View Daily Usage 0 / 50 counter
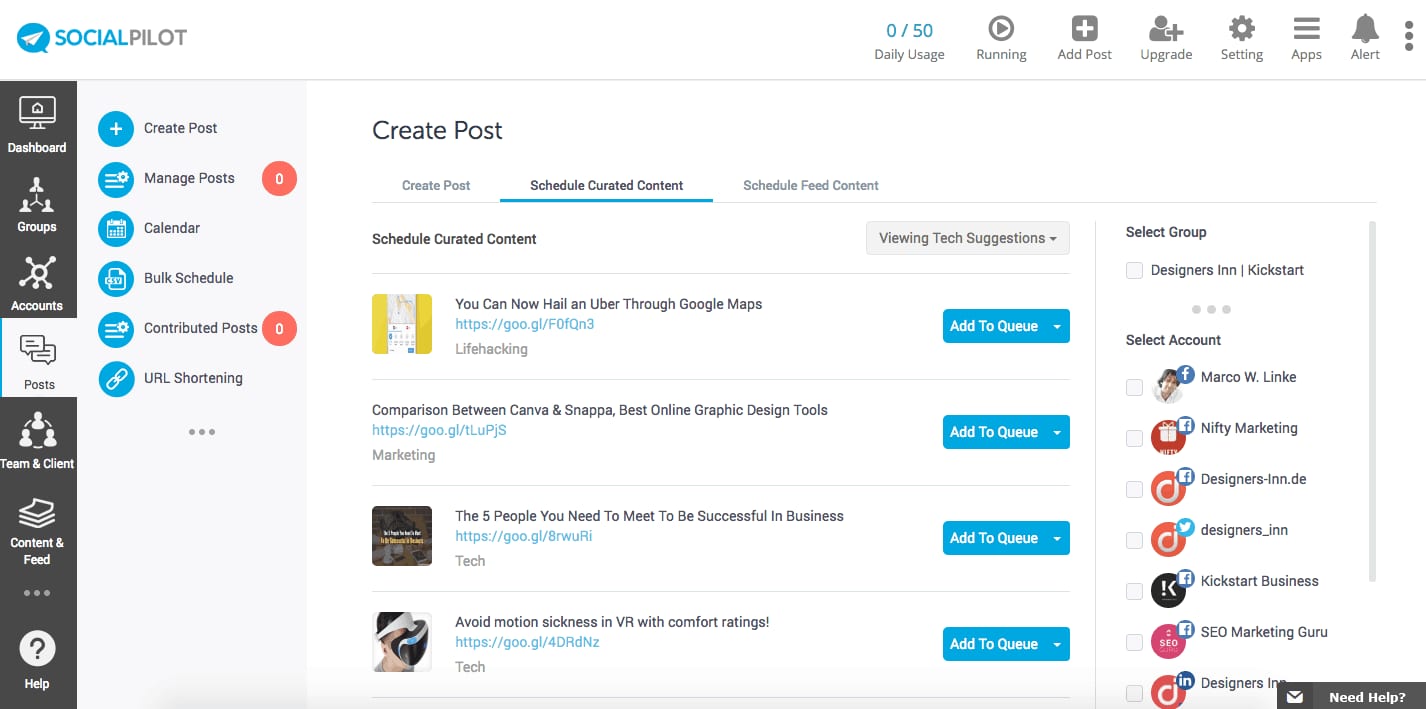This screenshot has height=709, width=1426. pyautogui.click(x=909, y=40)
